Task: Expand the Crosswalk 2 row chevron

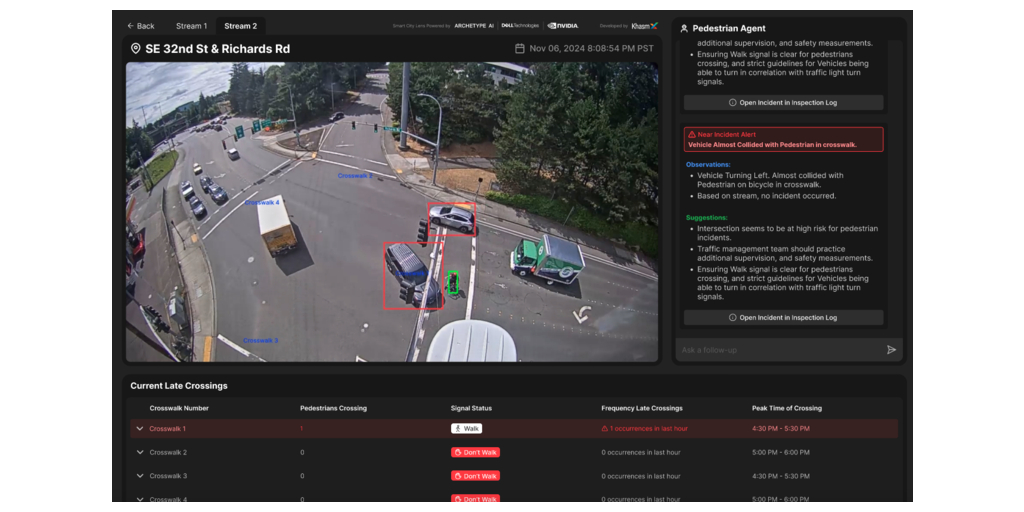Action: (x=139, y=453)
